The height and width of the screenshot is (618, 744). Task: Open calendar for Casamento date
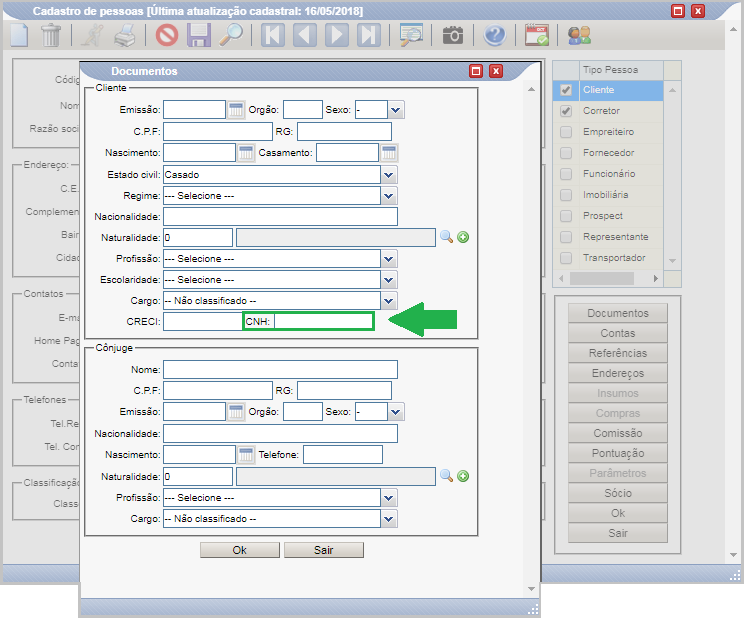click(389, 153)
